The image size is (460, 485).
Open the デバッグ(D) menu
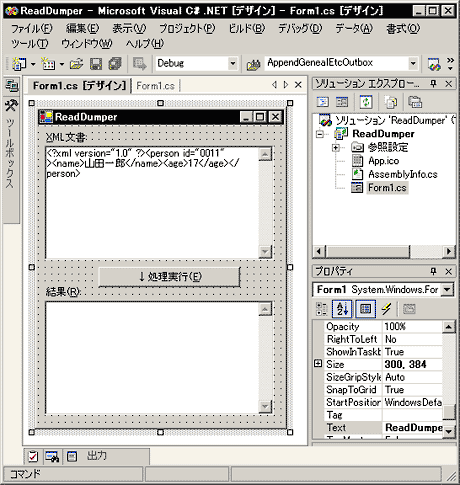tap(300, 29)
